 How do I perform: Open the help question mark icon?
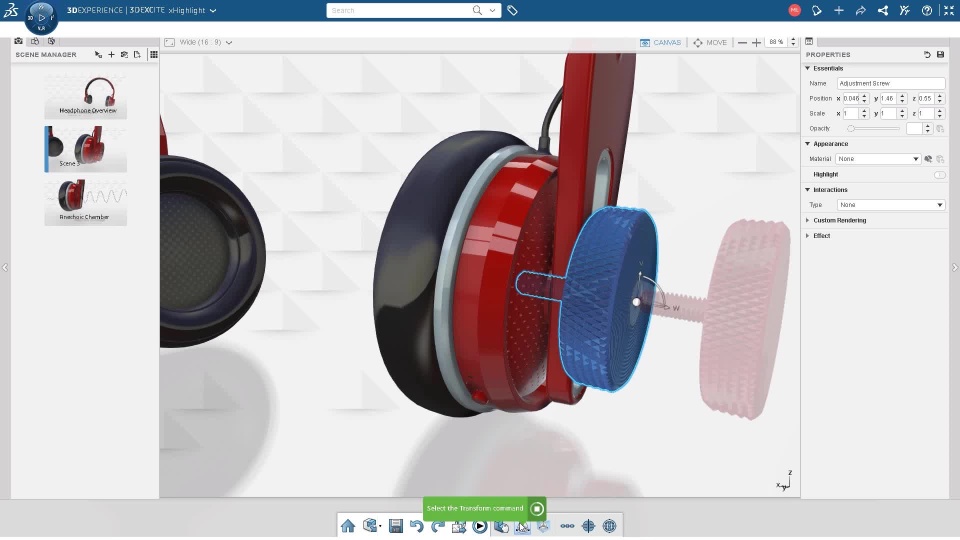click(927, 10)
